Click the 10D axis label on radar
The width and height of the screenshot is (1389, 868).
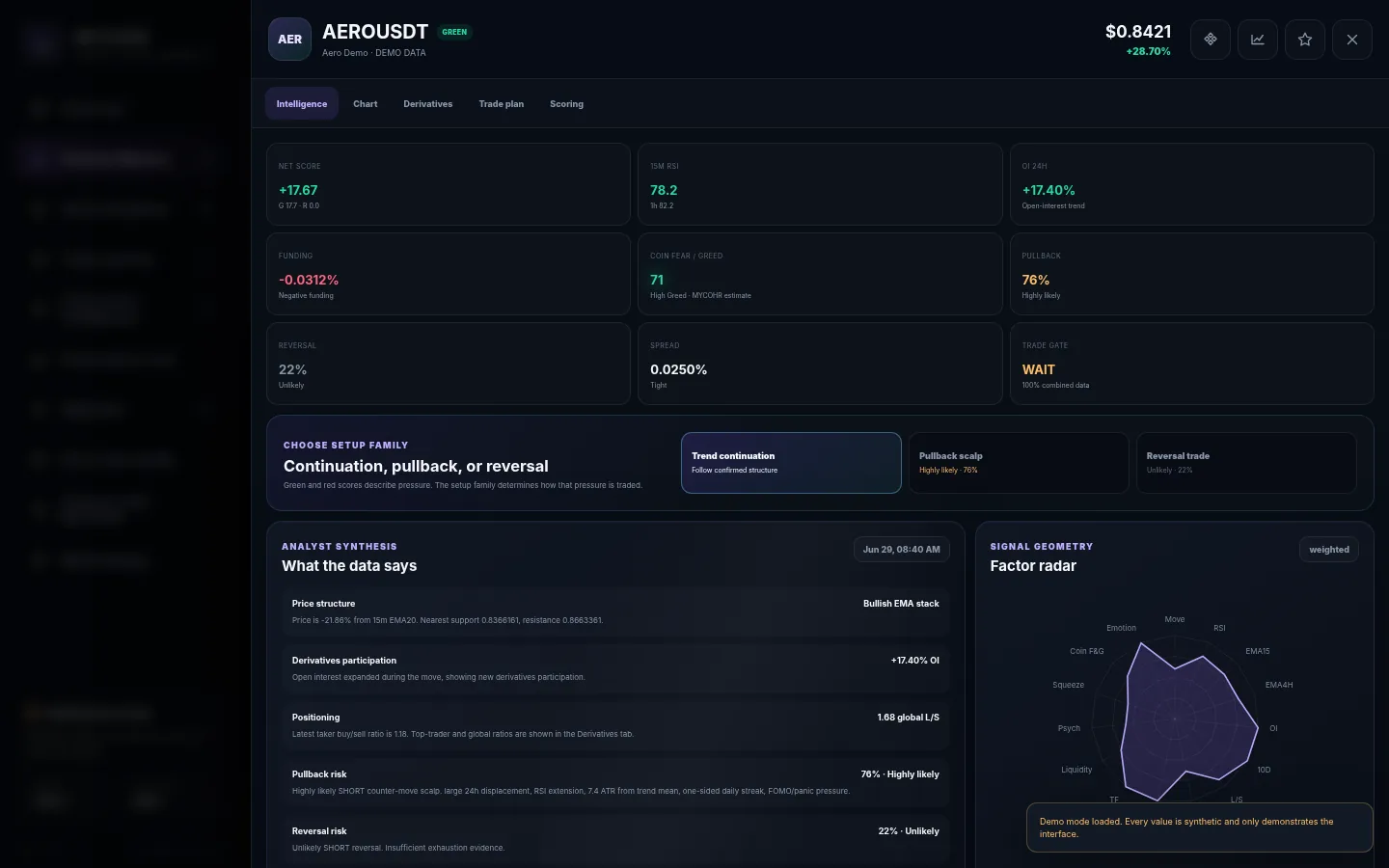(x=1264, y=770)
